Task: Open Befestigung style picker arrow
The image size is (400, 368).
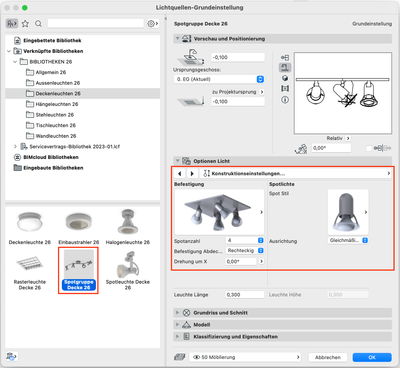Action: coord(261,212)
